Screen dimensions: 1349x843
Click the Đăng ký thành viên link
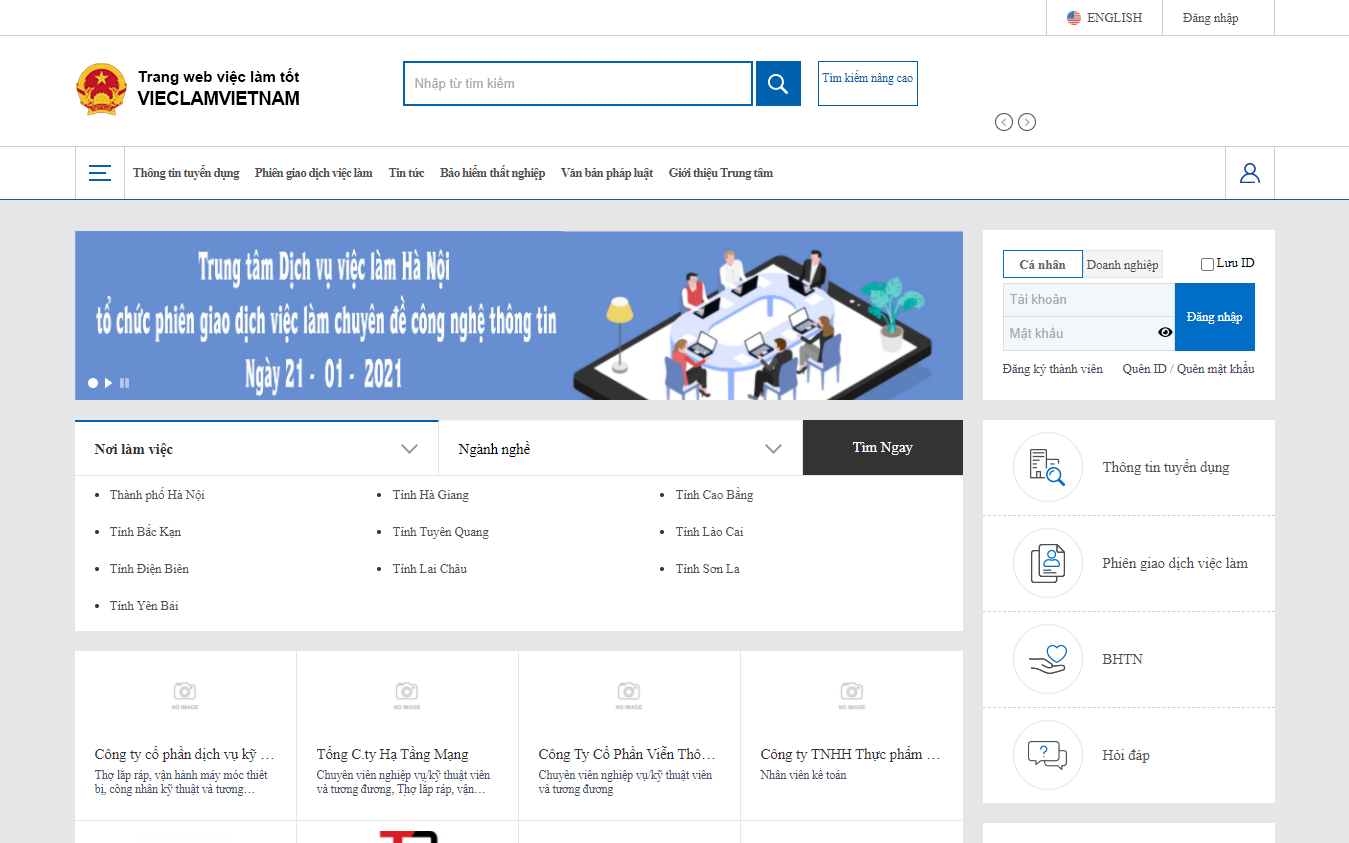pos(1053,369)
